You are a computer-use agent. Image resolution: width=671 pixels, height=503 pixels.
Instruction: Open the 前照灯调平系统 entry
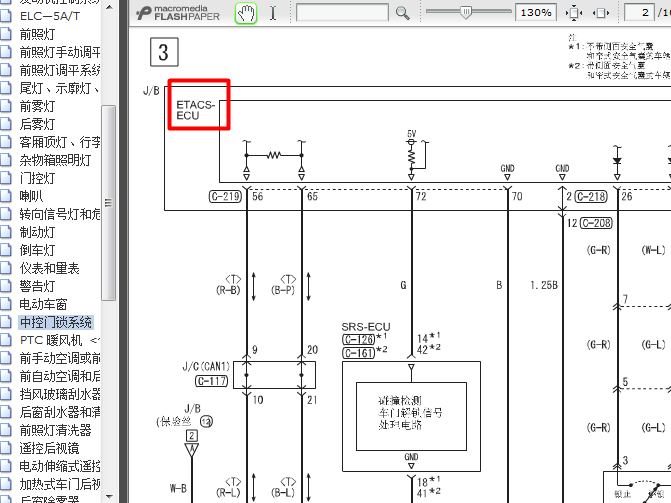click(60, 70)
